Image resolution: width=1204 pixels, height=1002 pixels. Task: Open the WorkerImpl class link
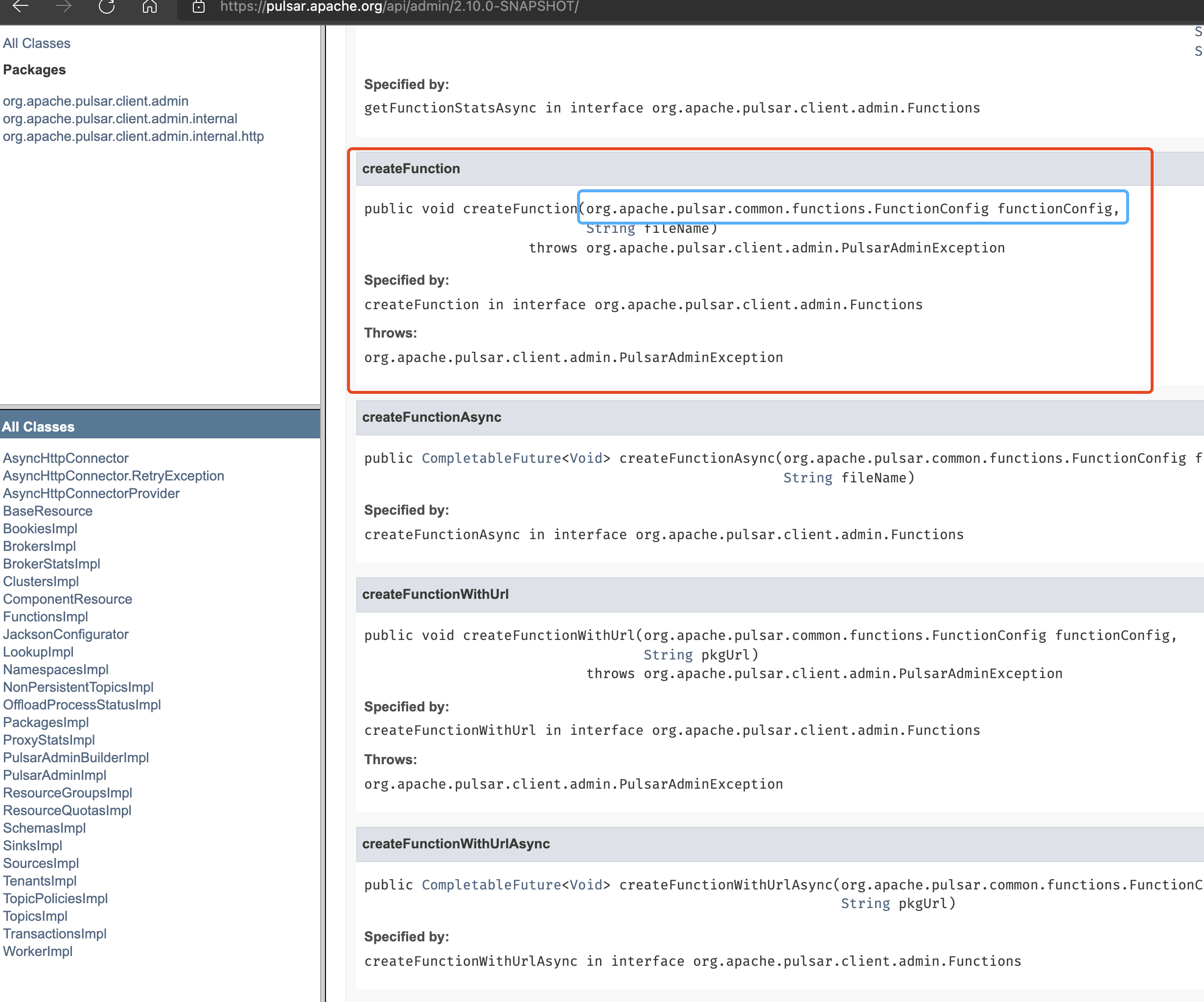click(x=38, y=952)
